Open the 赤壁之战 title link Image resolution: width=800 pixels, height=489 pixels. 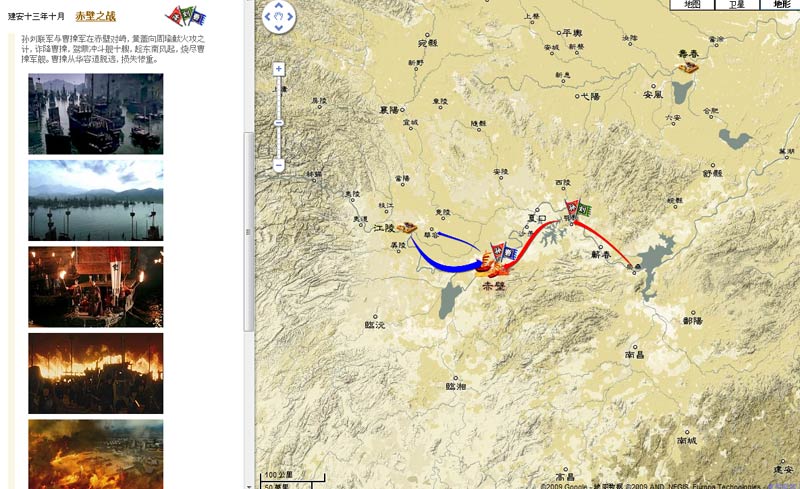pos(96,16)
